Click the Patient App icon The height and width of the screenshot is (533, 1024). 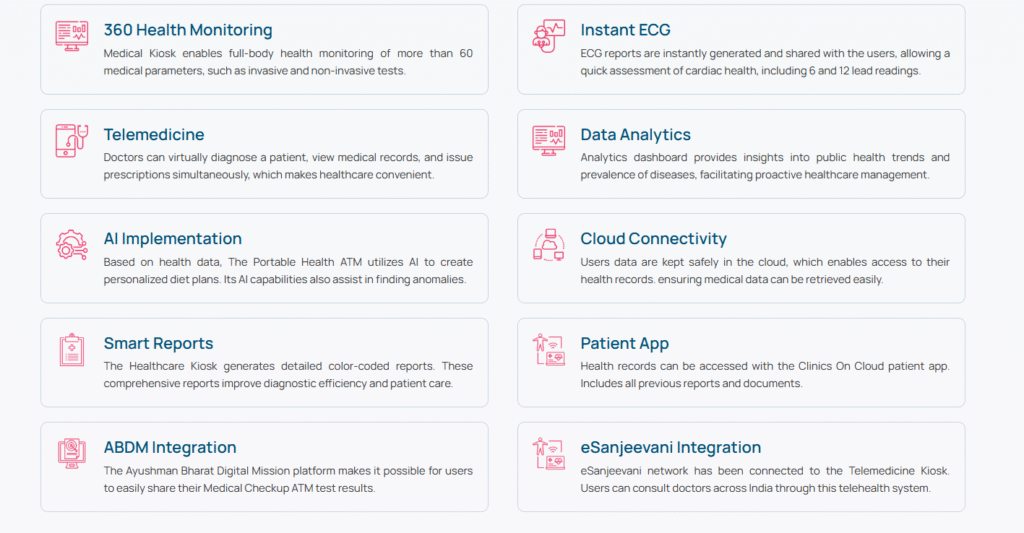(548, 349)
